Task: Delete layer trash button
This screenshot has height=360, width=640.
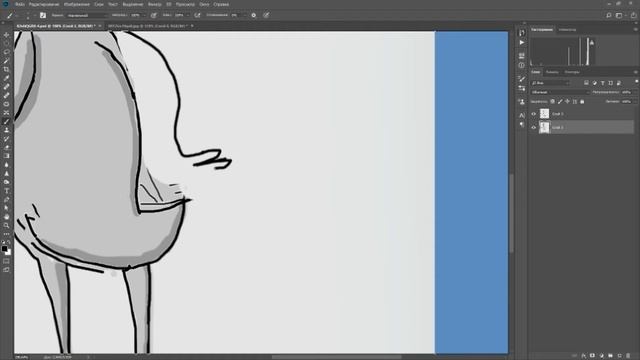Action: coord(628,356)
